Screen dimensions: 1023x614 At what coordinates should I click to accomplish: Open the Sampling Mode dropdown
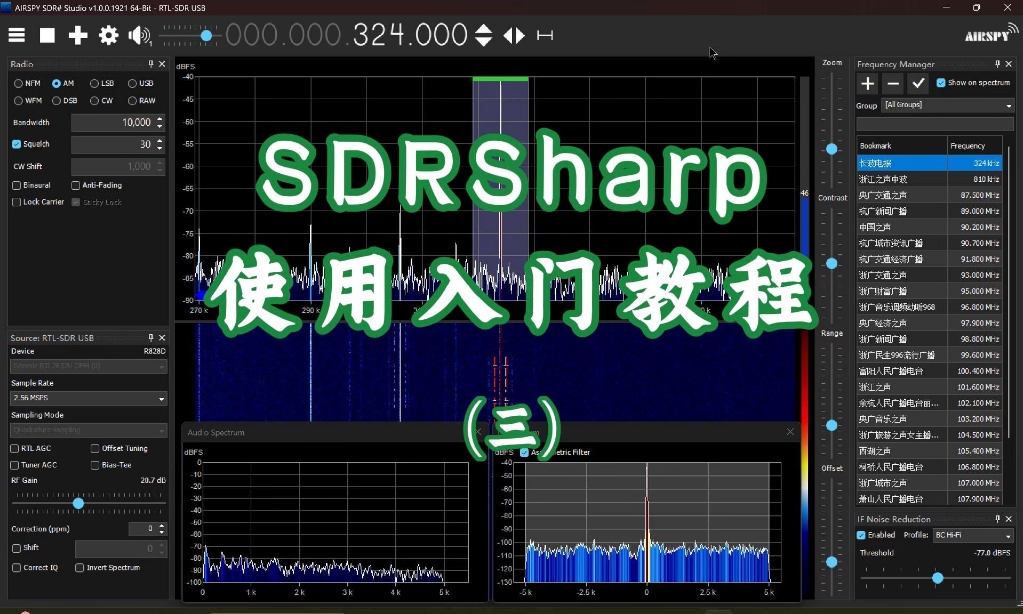[89, 430]
